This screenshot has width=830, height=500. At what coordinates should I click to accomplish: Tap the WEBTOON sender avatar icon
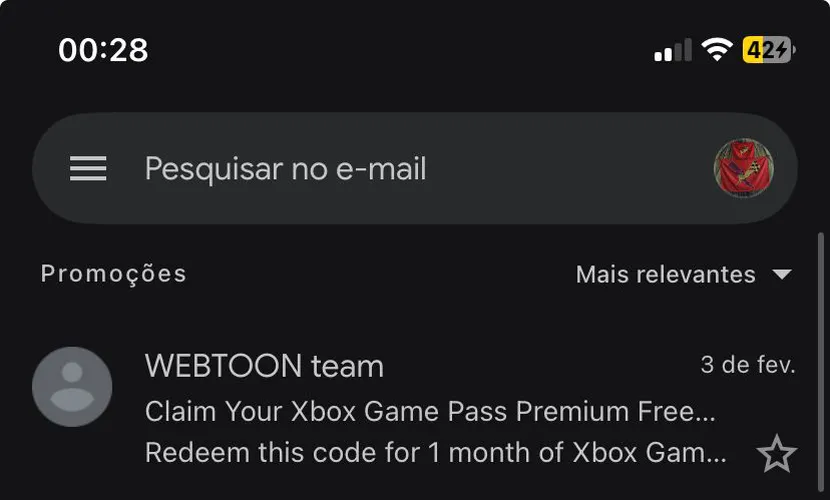pyautogui.click(x=72, y=387)
